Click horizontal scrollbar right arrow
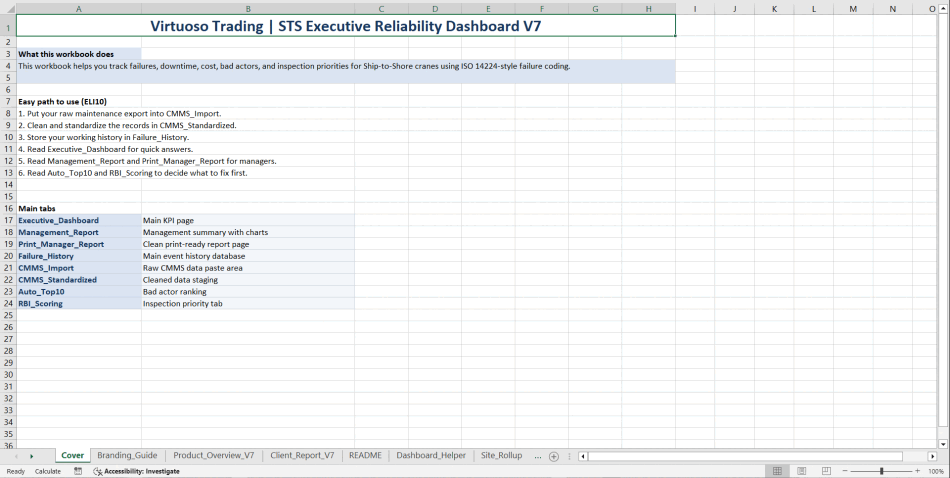Viewport: 950px width, 478px height. [932, 456]
